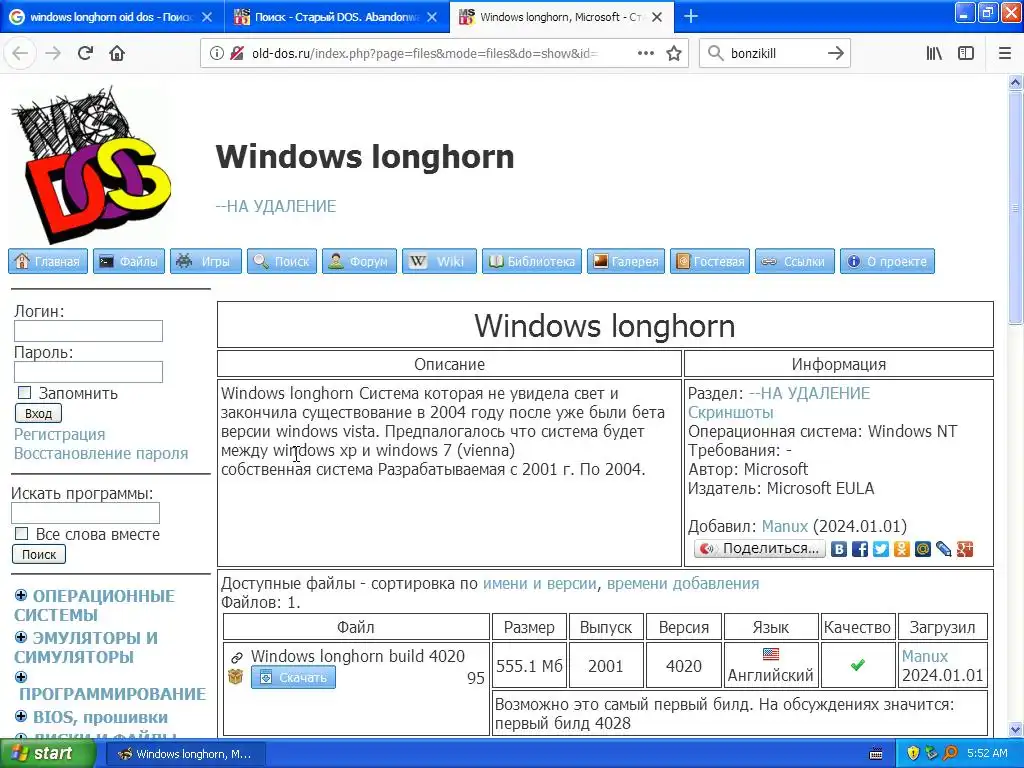Click the Windows longhorn taskbar item
1024x768 pixels.
click(185, 754)
